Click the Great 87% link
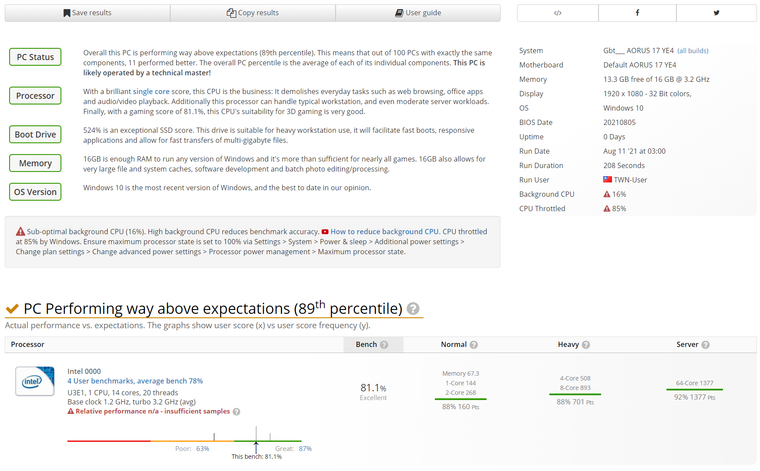The height and width of the screenshot is (471, 760). pyautogui.click(x=305, y=449)
